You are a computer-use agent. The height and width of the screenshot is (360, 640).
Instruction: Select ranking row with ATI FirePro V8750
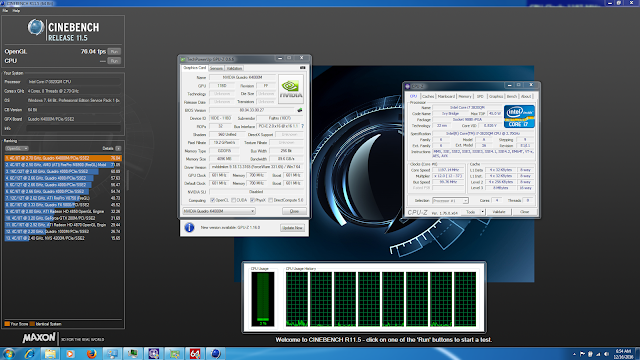click(x=63, y=198)
